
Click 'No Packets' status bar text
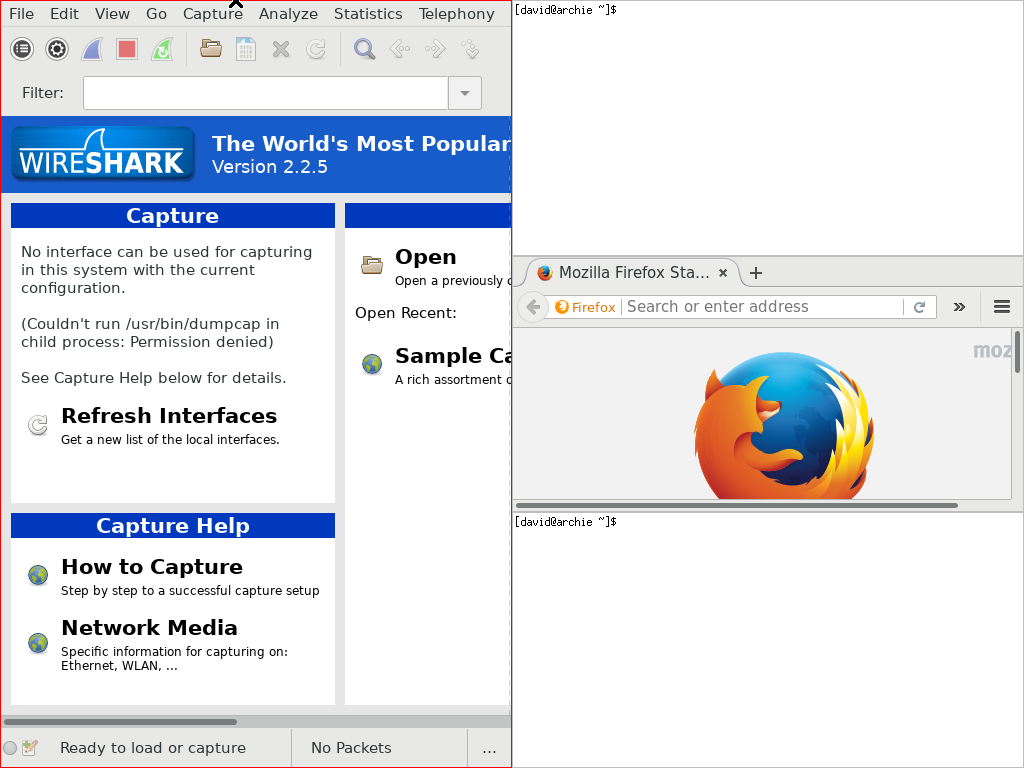(x=351, y=748)
